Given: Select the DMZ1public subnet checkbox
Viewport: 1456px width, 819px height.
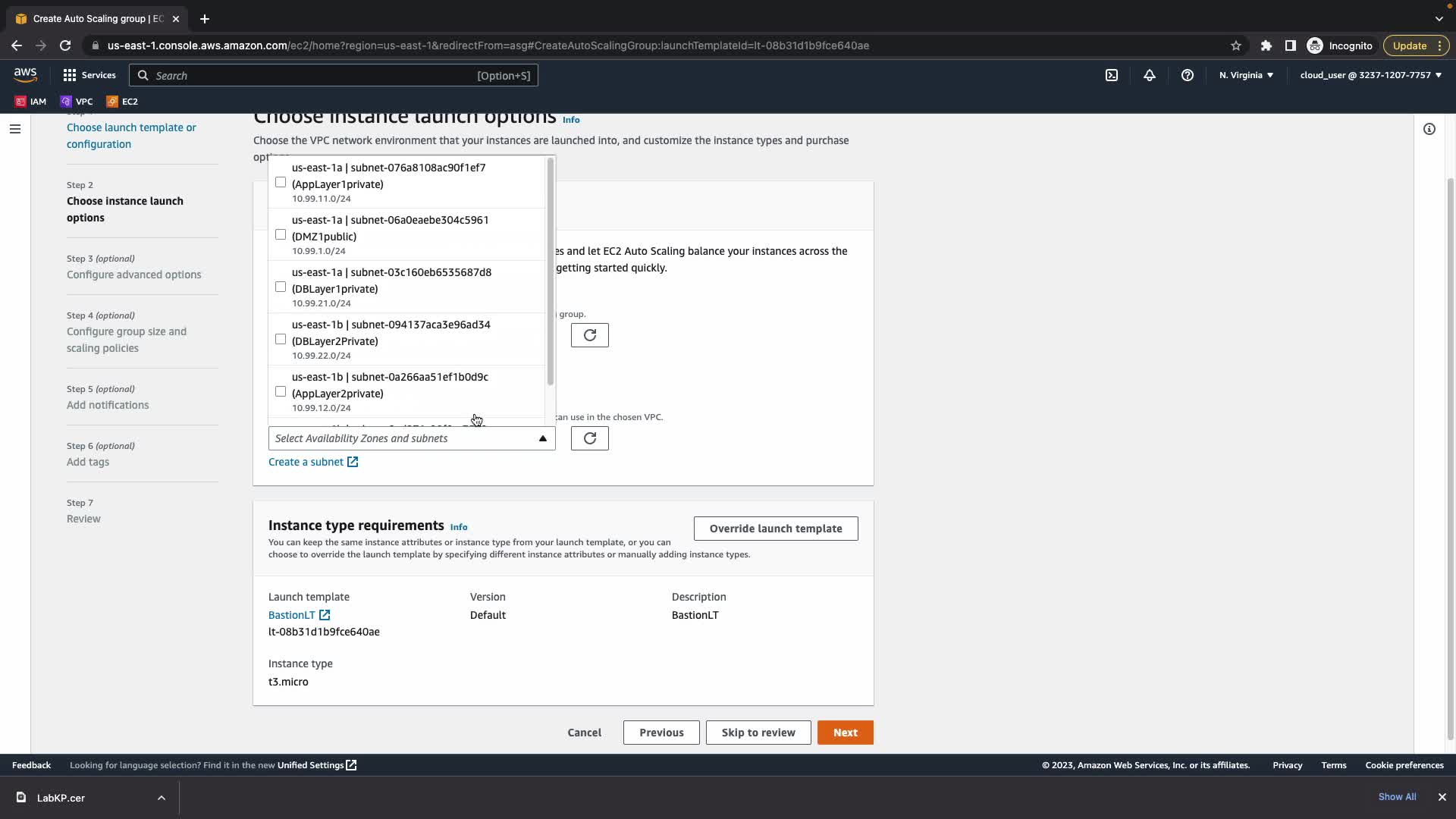Looking at the screenshot, I should tap(281, 234).
